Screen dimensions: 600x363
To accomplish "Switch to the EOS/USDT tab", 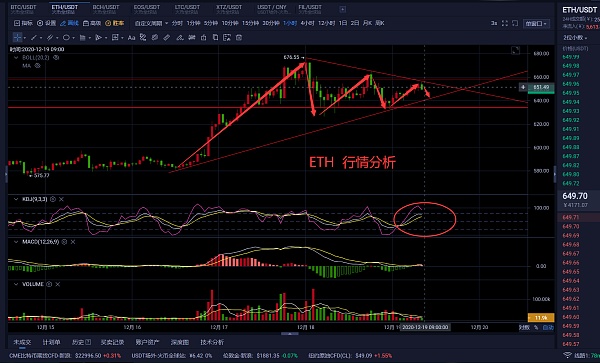I will pyautogui.click(x=147, y=9).
